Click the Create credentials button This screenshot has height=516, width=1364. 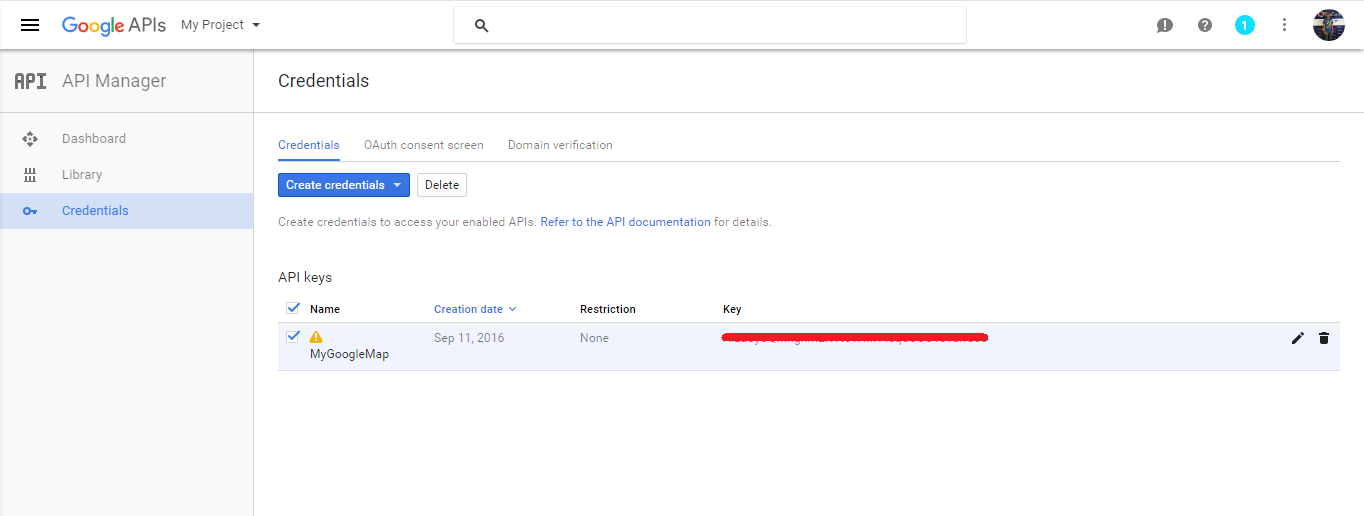(344, 185)
